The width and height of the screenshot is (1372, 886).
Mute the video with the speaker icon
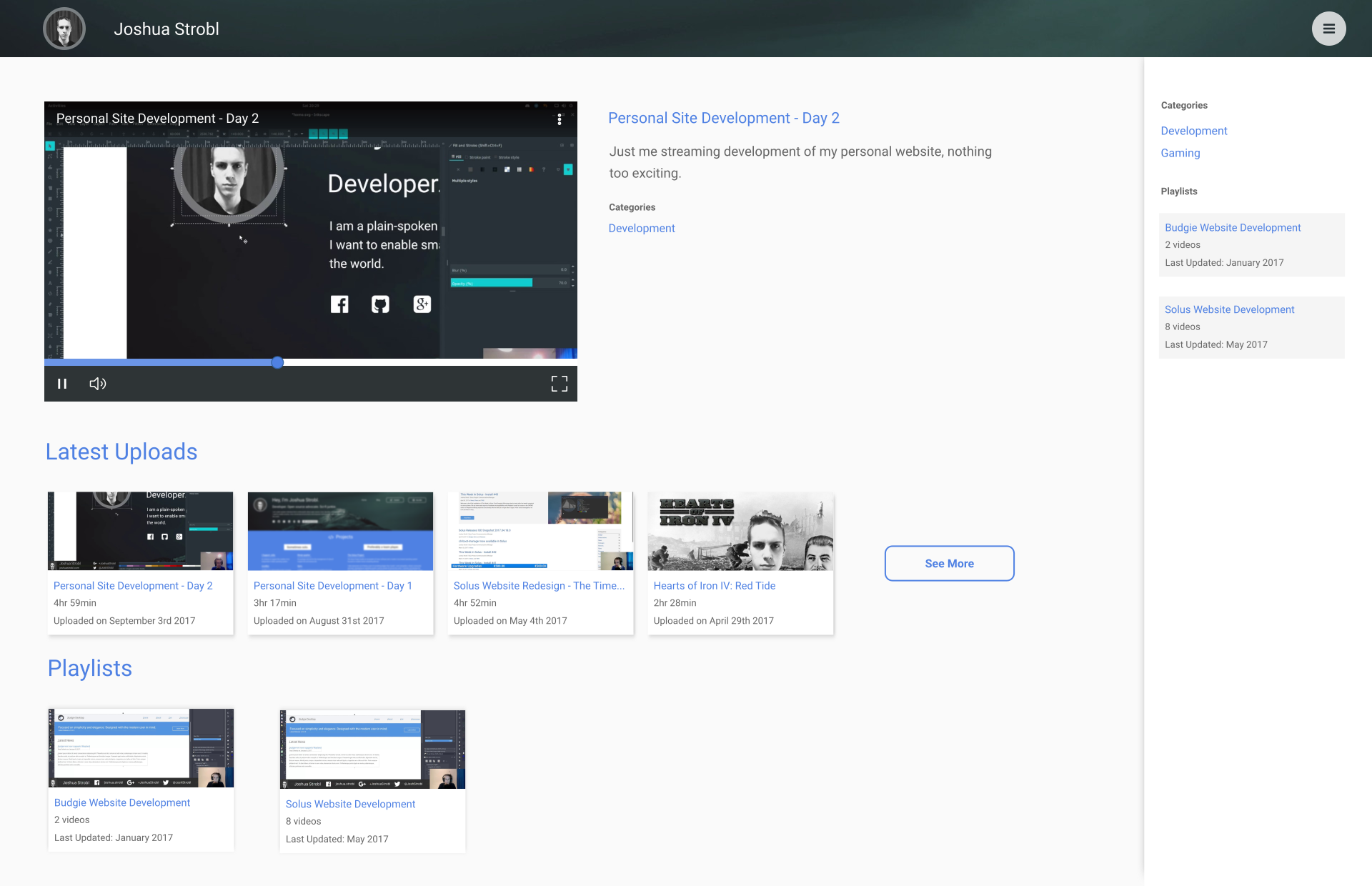(x=98, y=384)
